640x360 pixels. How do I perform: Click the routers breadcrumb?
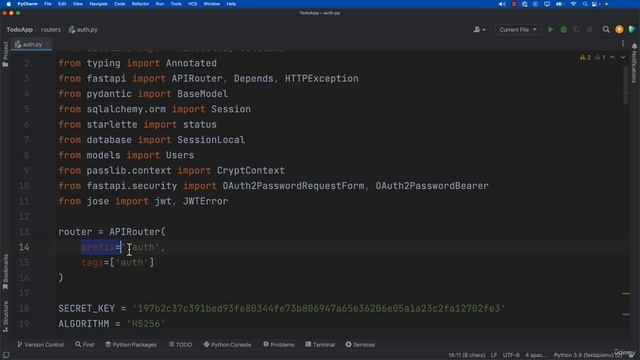tap(51, 29)
